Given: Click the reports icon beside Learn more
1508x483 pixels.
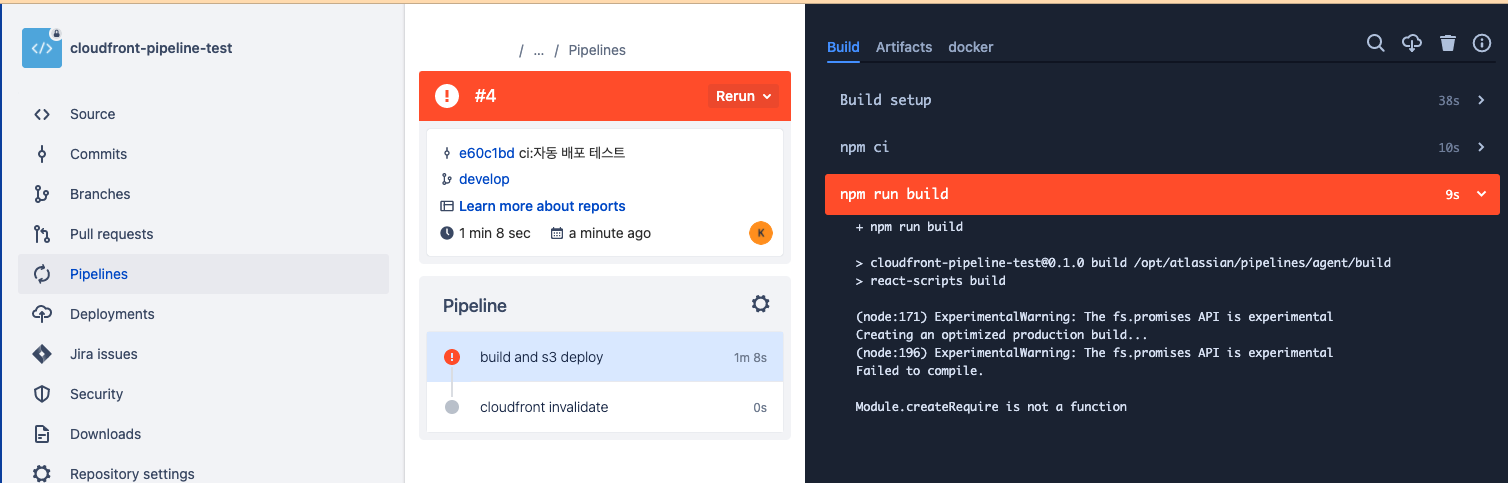Looking at the screenshot, I should coord(447,206).
